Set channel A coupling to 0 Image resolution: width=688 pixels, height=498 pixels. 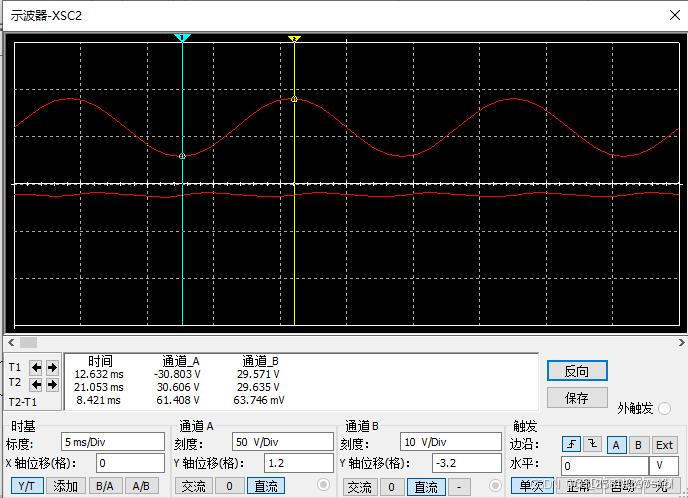click(x=229, y=486)
